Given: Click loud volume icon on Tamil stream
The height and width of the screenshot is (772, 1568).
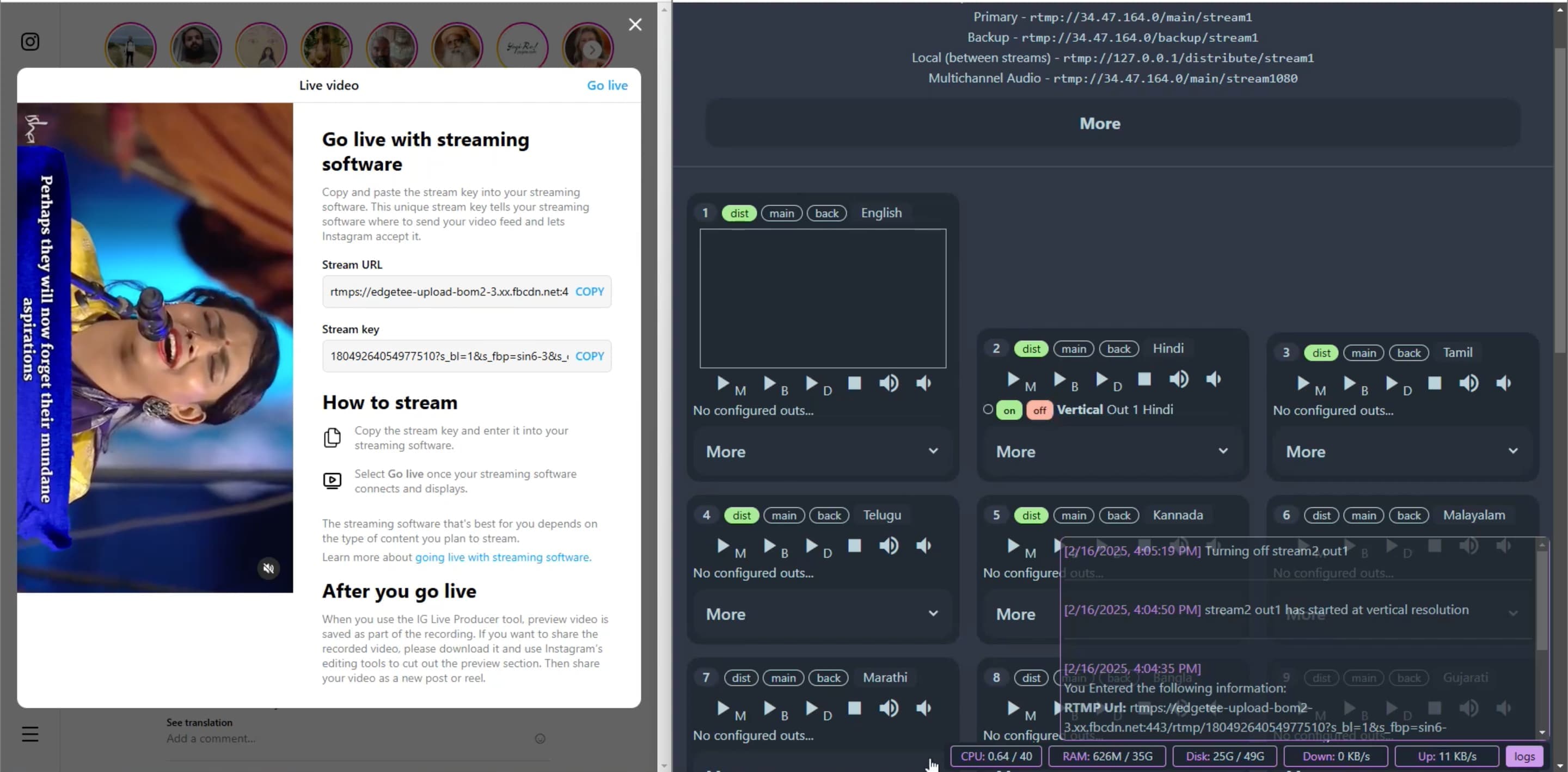Looking at the screenshot, I should (x=1468, y=383).
